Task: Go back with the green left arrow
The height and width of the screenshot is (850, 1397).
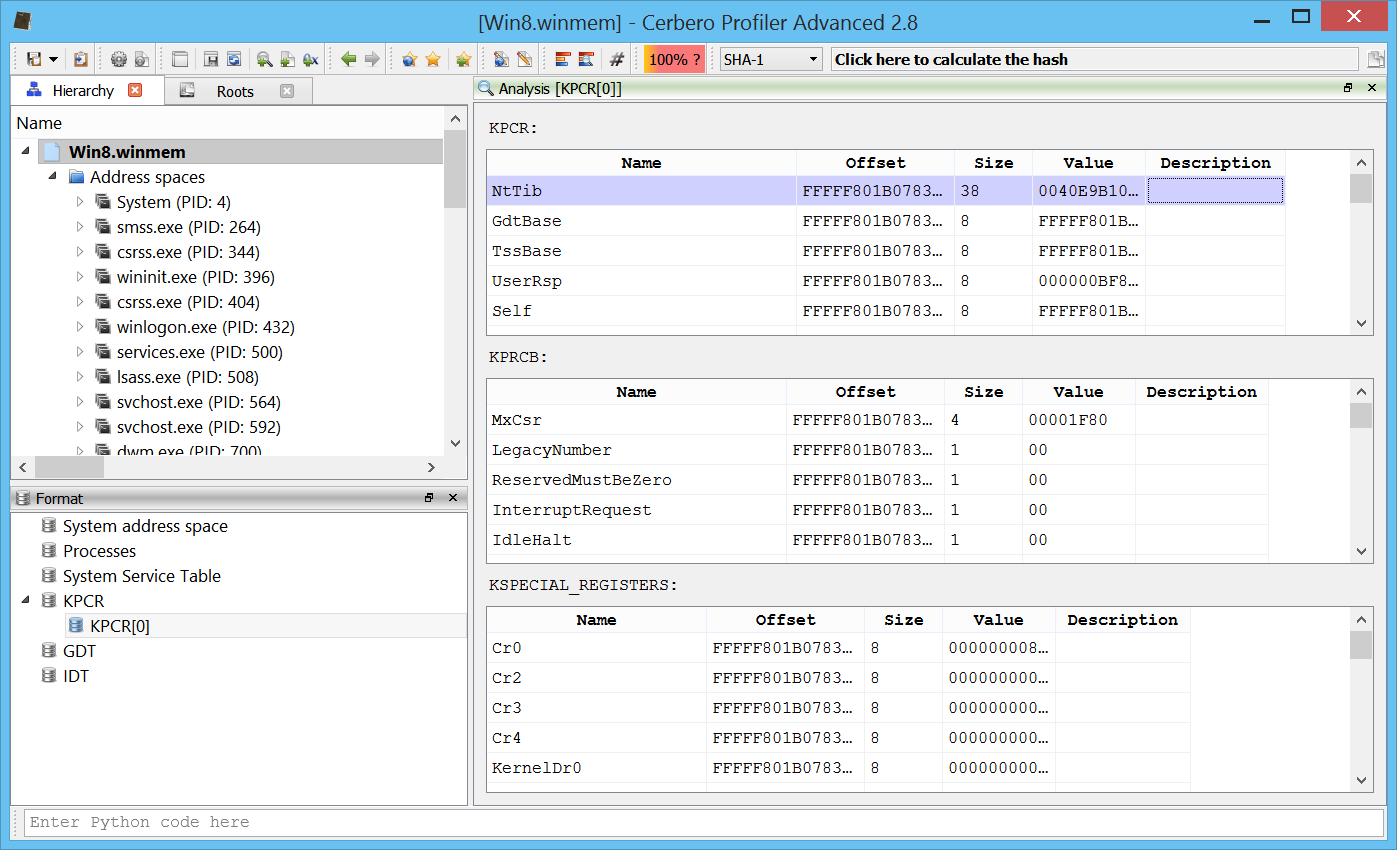Action: tap(348, 59)
